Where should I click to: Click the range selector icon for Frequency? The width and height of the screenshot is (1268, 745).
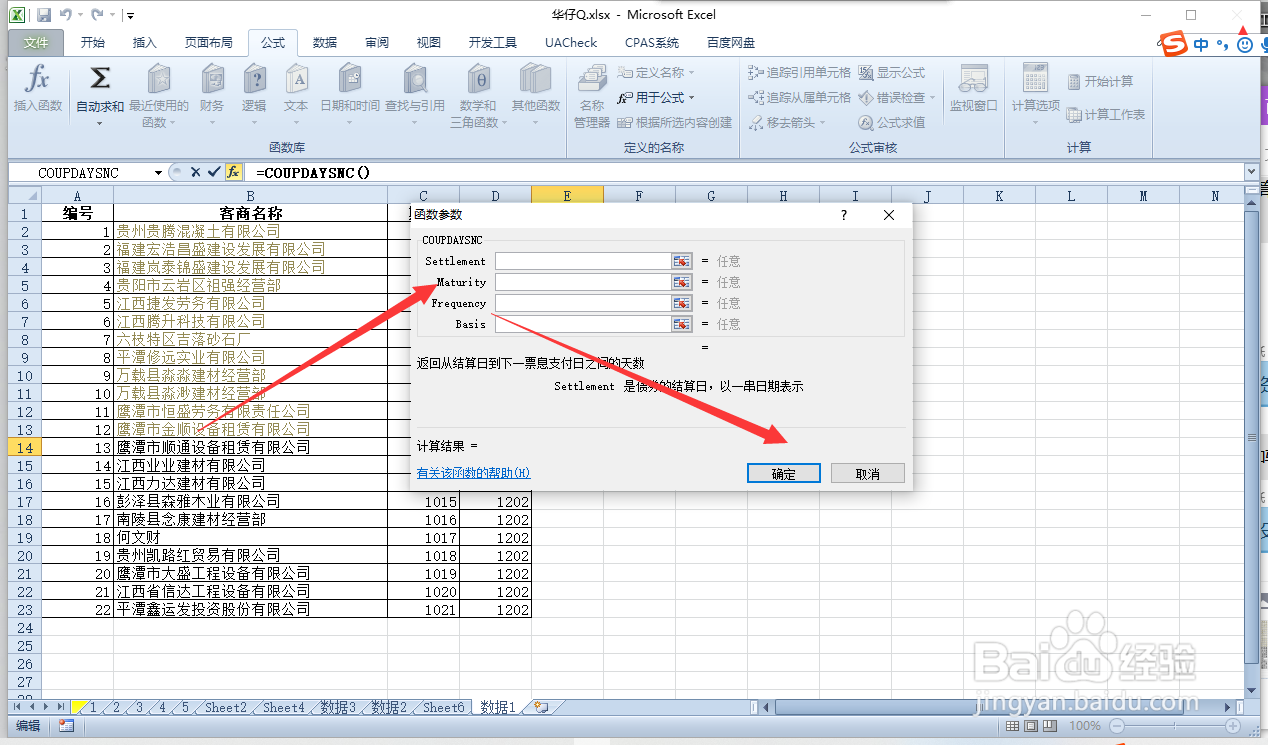coord(682,303)
